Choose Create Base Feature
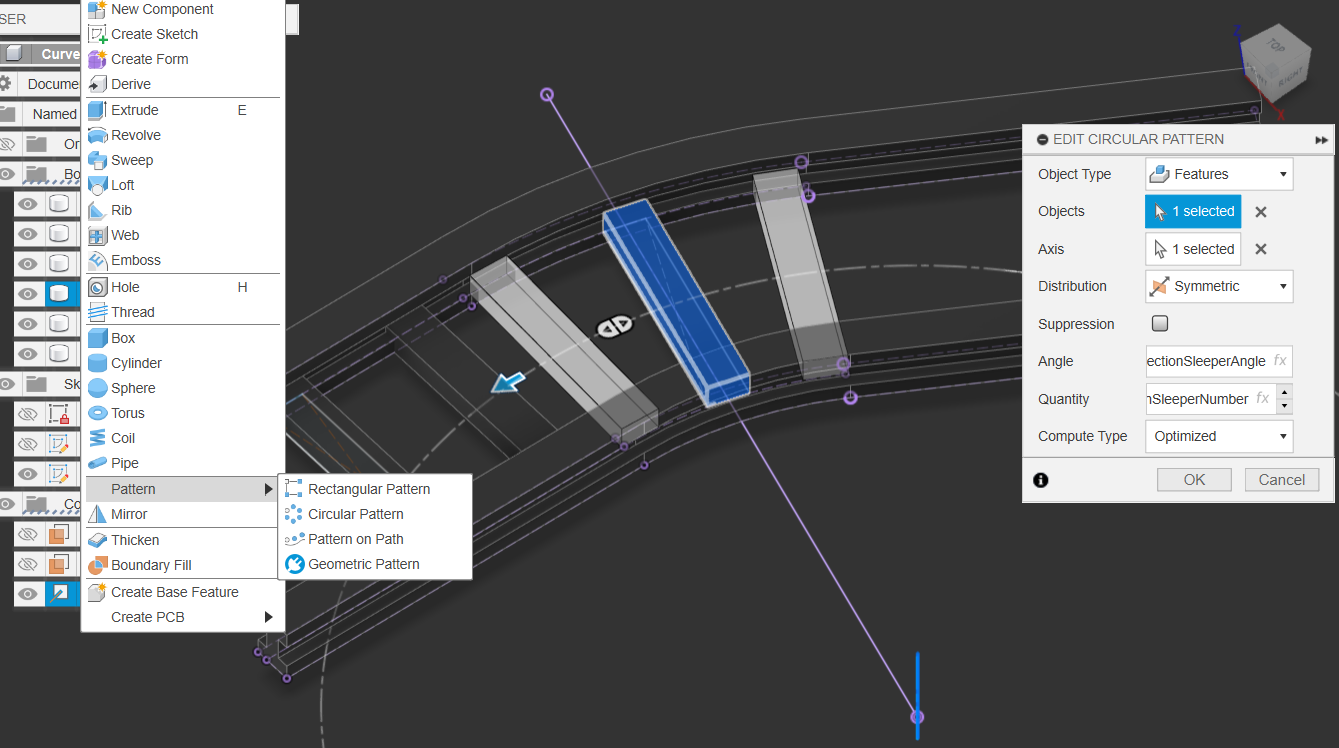This screenshot has height=748, width=1339. pyautogui.click(x=175, y=592)
